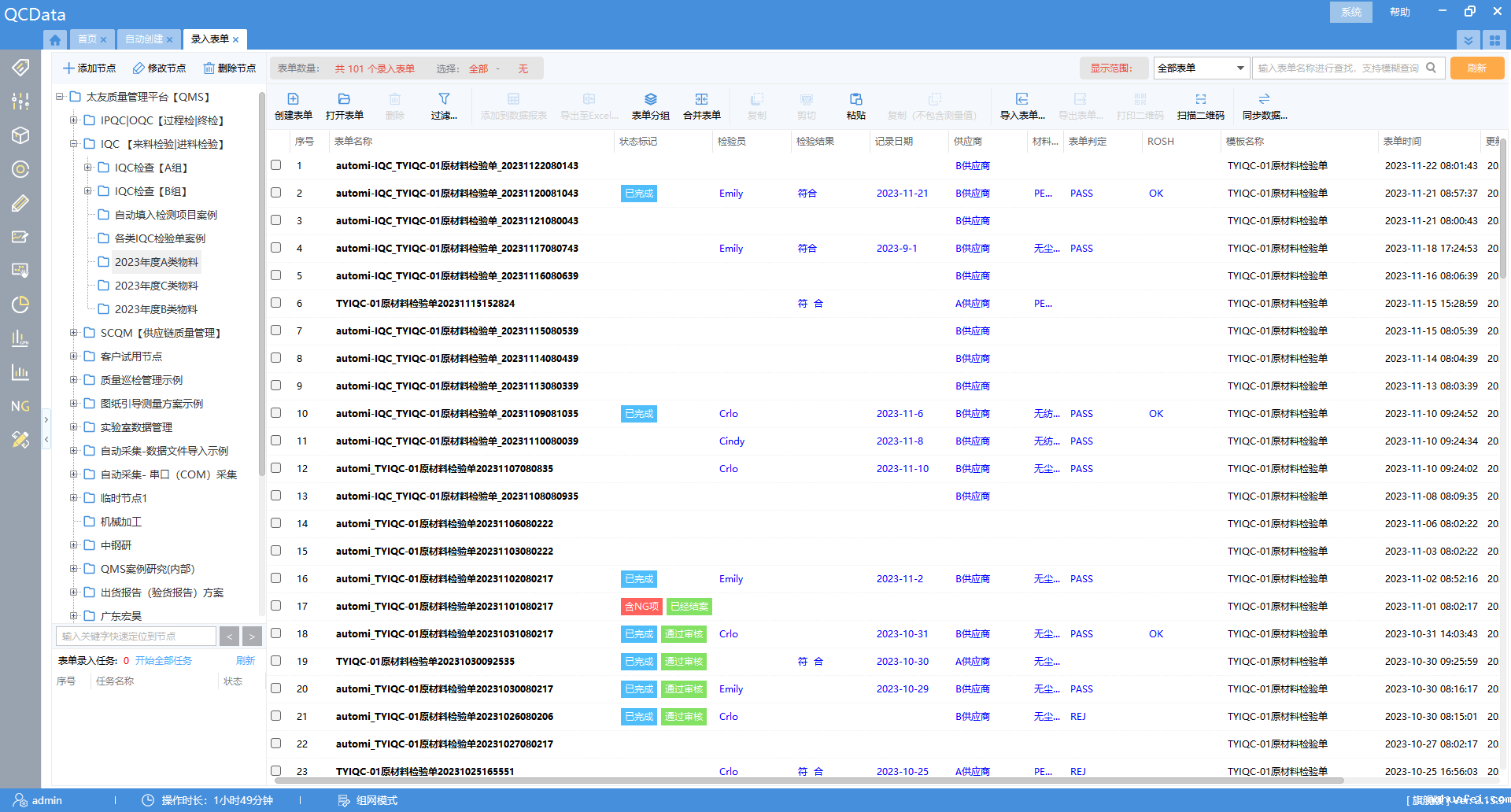
Task: Open the 扫描二维码 scan QR code tool
Action: [1200, 99]
